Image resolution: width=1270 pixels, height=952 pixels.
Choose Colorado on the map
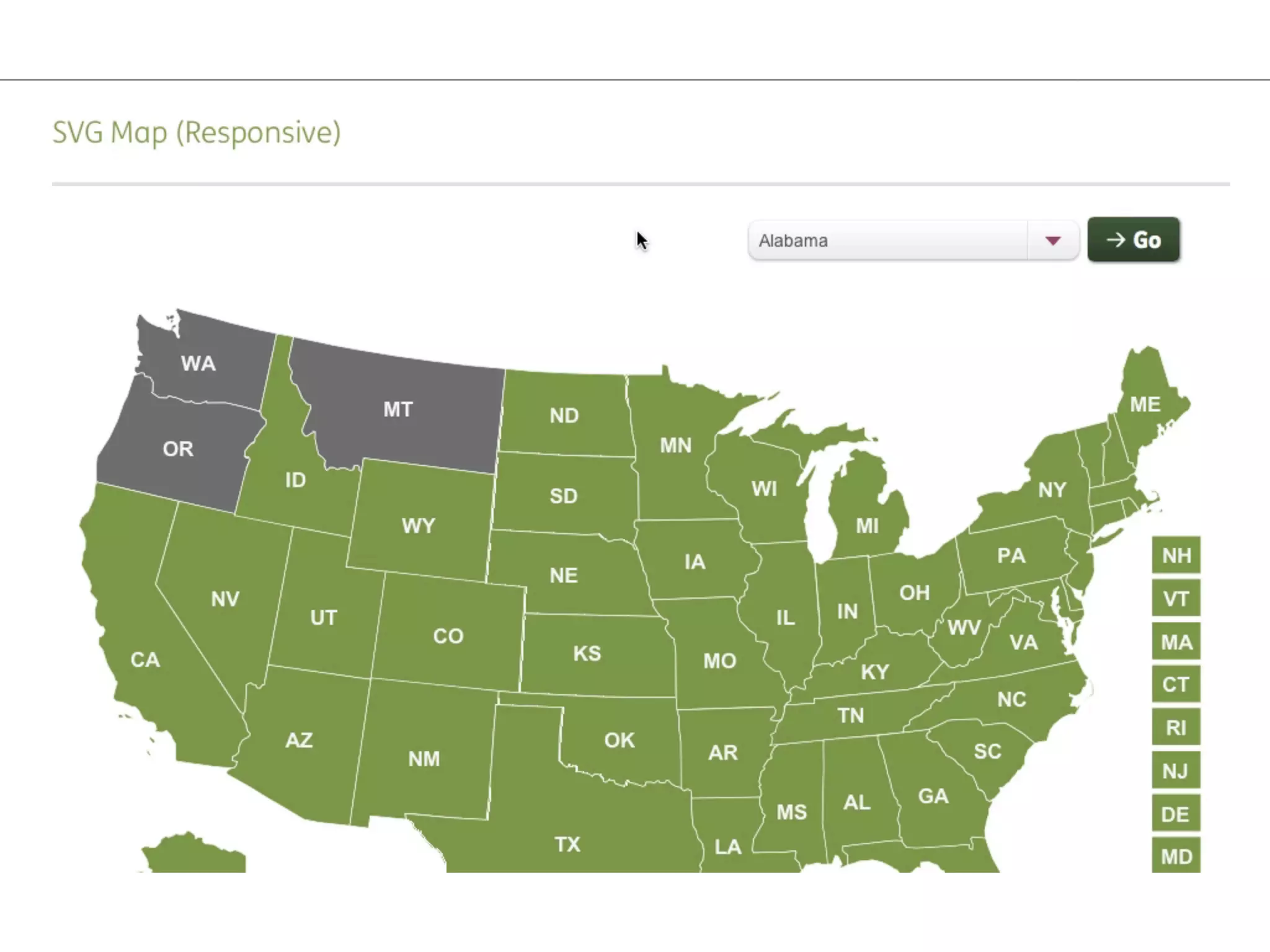(x=448, y=636)
